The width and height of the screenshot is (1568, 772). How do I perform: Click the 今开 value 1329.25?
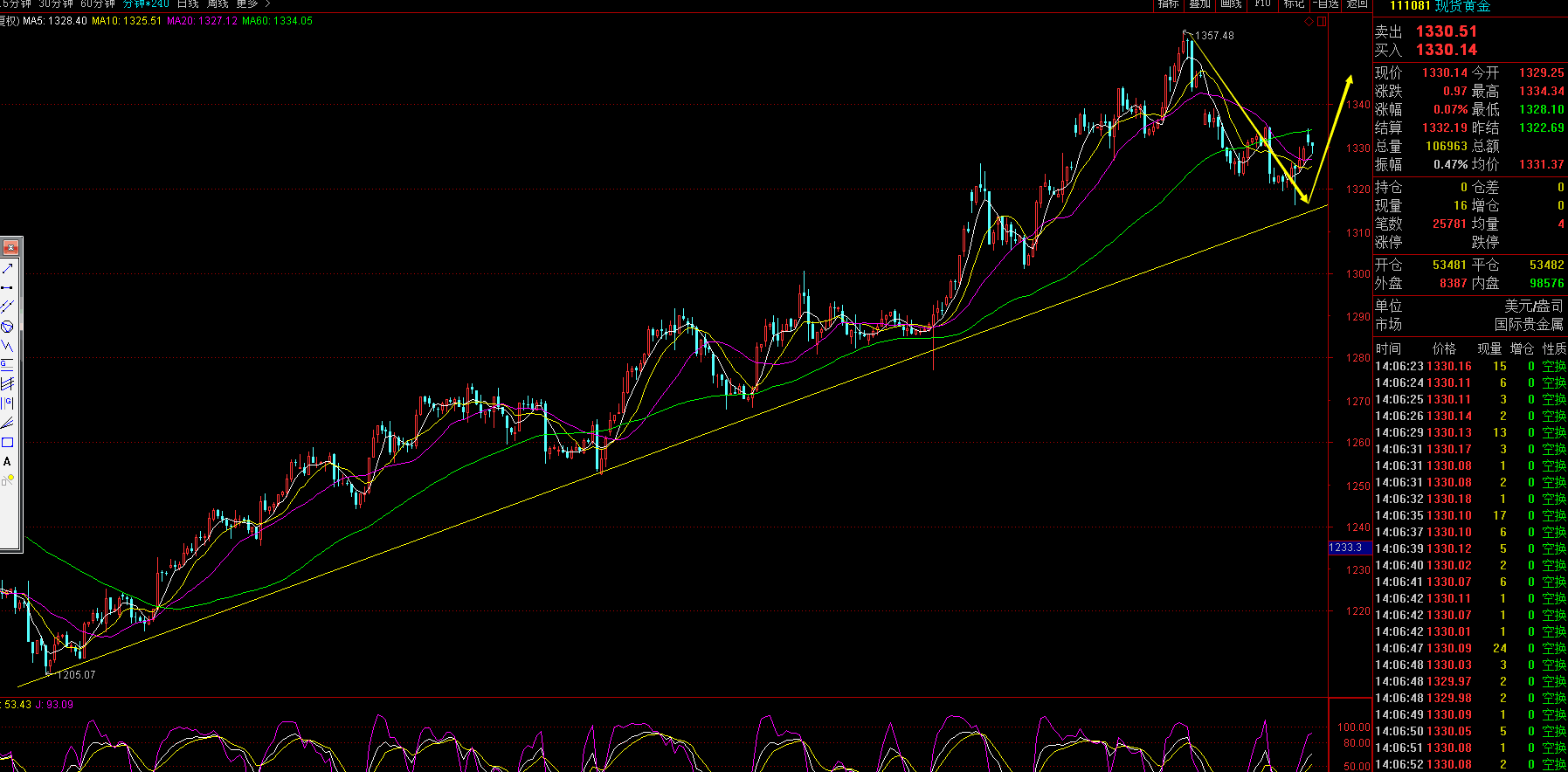point(1542,73)
